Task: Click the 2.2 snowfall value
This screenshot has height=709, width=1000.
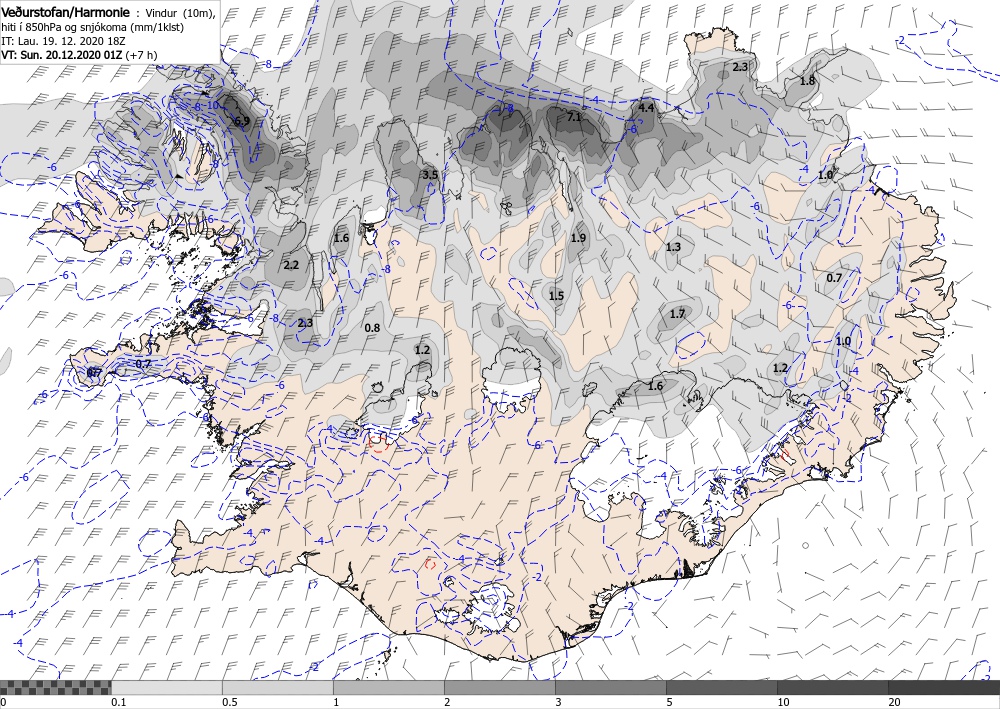Action: (291, 265)
